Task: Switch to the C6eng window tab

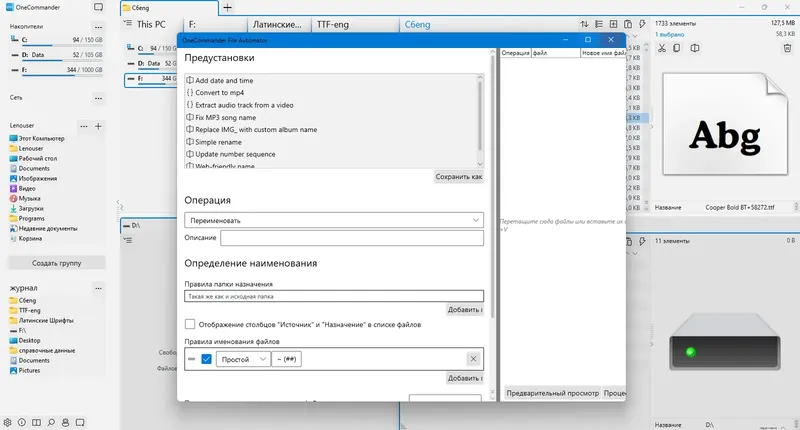Action: pyautogui.click(x=168, y=8)
